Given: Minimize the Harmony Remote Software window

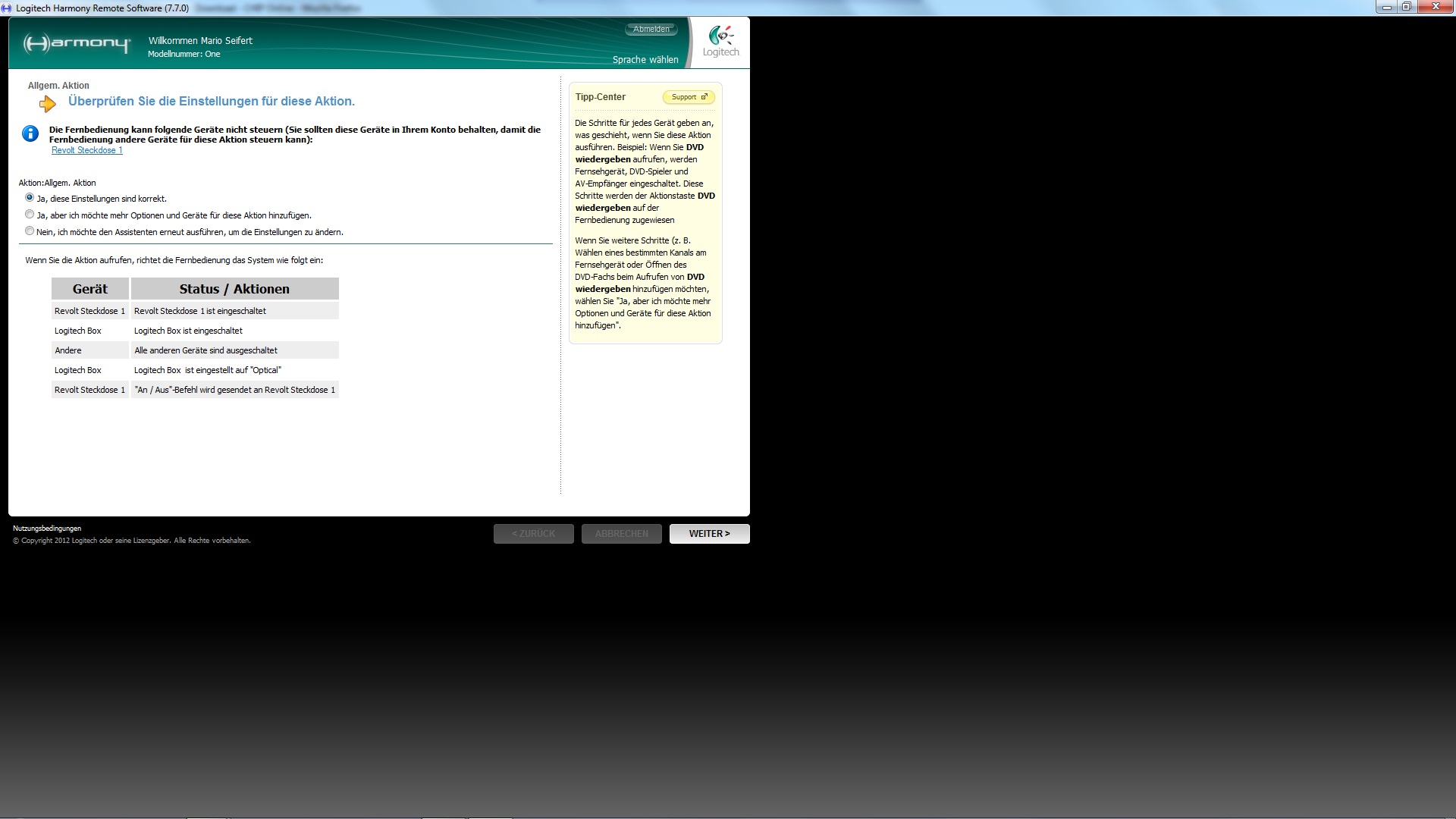Looking at the screenshot, I should (x=1386, y=8).
